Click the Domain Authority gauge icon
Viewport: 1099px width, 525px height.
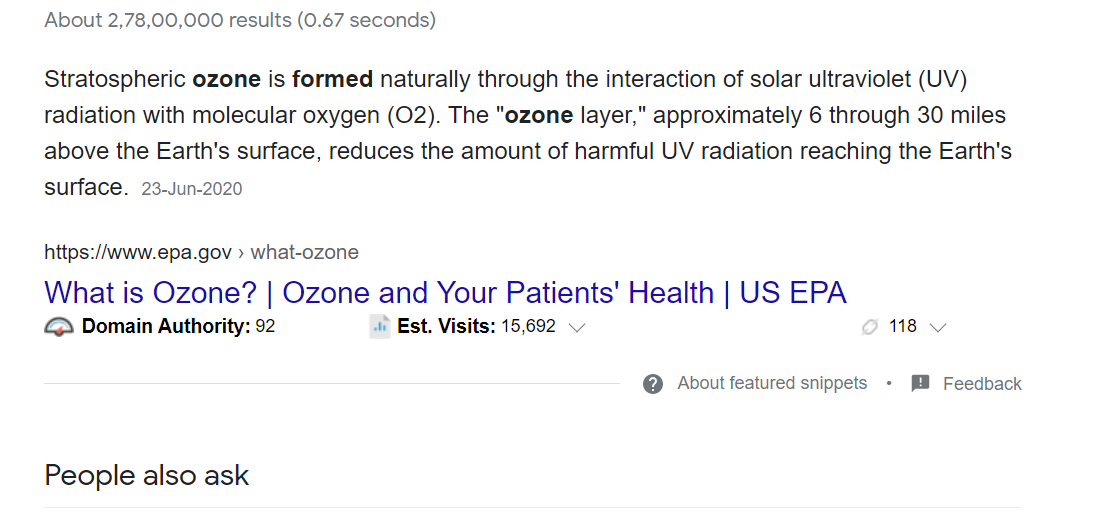coord(59,327)
